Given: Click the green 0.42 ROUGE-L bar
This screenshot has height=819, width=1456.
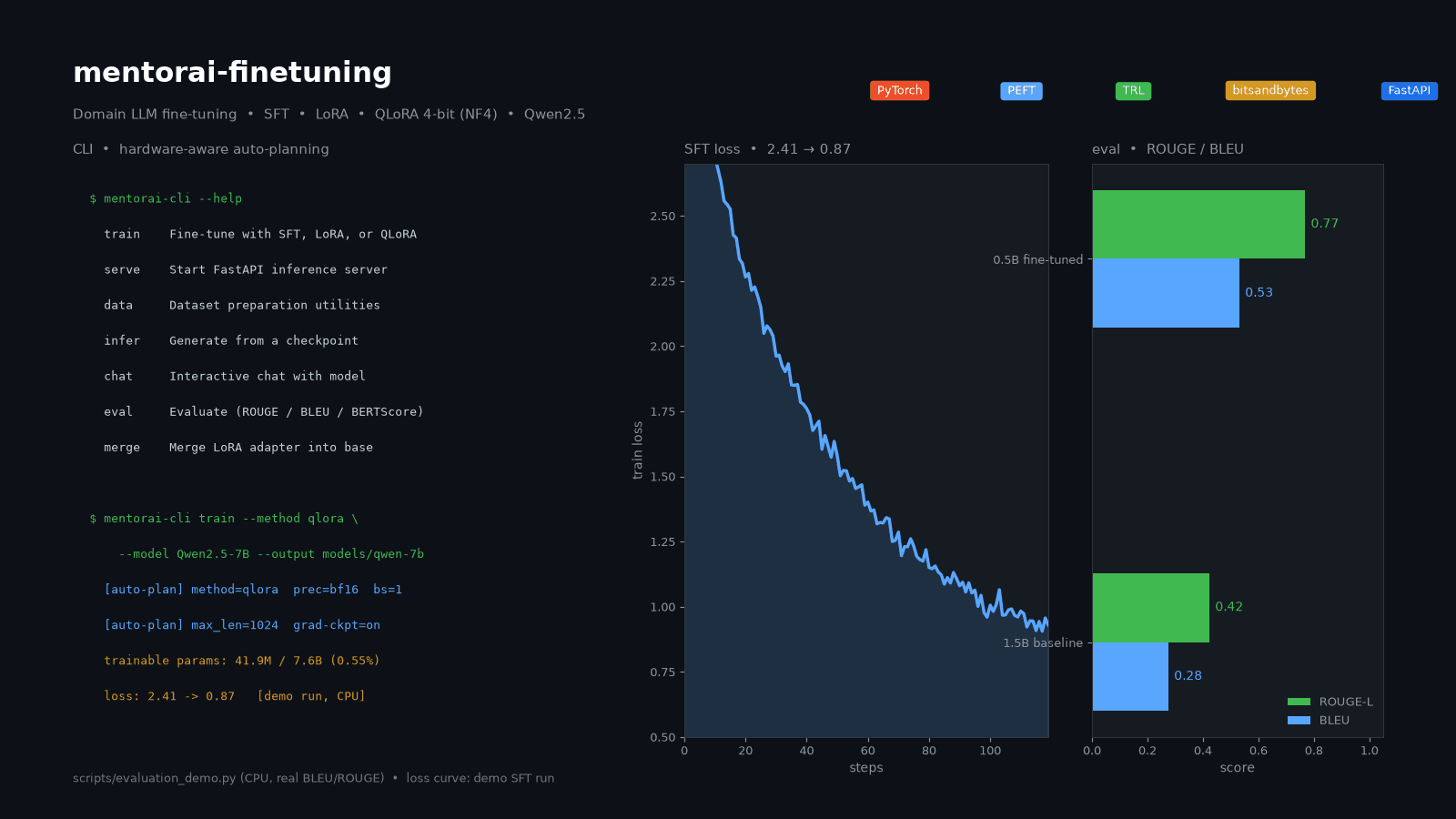Looking at the screenshot, I should coord(1151,608).
